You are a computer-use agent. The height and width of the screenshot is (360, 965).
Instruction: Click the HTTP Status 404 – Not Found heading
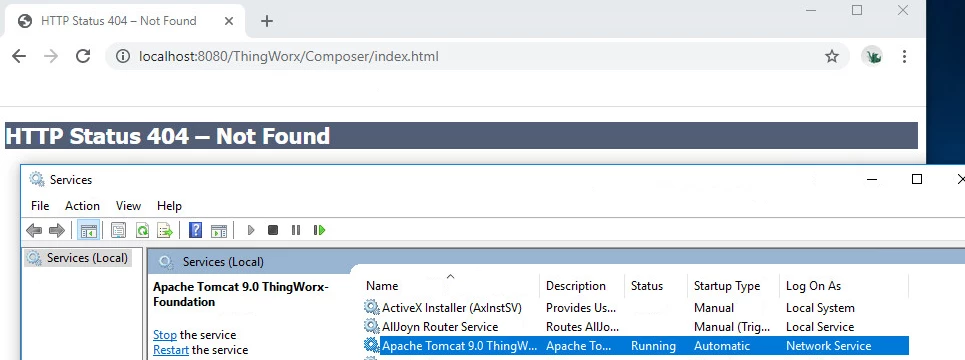pos(167,135)
